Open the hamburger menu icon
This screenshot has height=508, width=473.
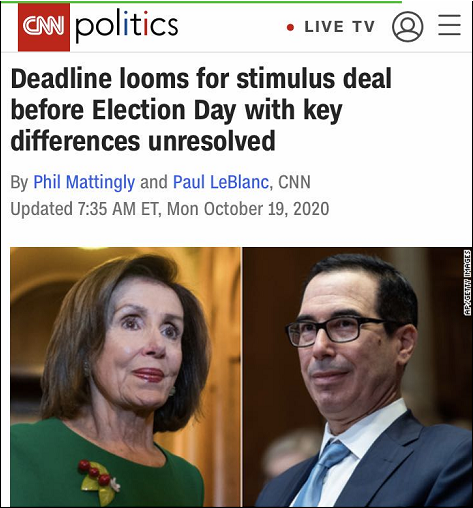(x=449, y=25)
